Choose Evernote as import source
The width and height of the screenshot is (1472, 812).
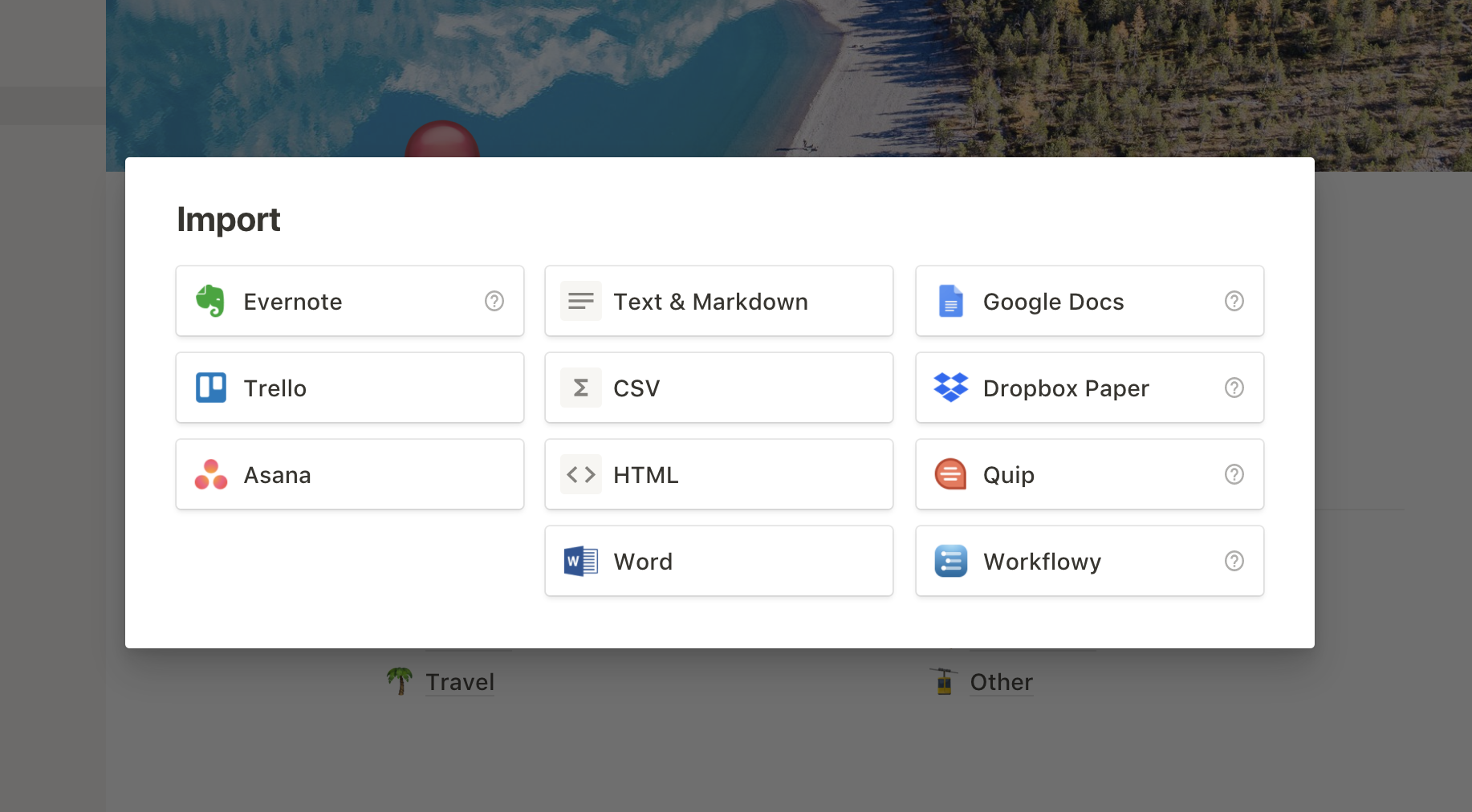[350, 301]
